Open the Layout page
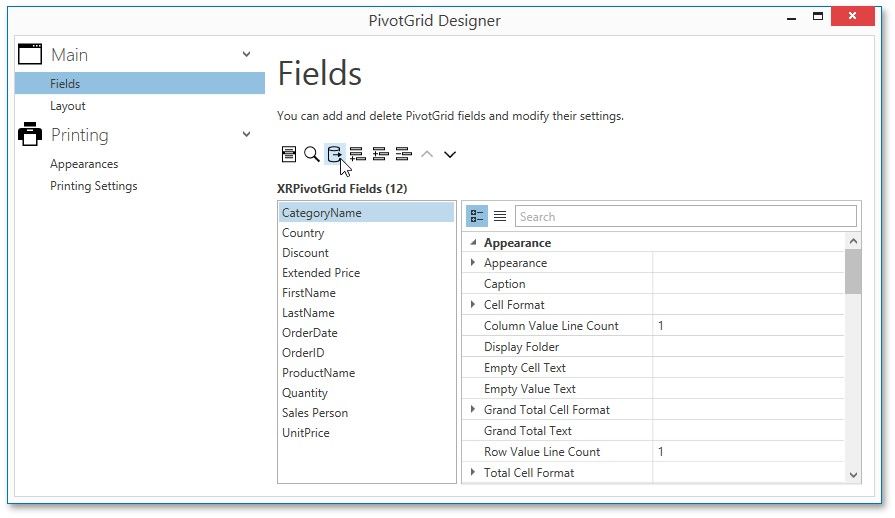Image resolution: width=895 pixels, height=518 pixels. coord(68,106)
